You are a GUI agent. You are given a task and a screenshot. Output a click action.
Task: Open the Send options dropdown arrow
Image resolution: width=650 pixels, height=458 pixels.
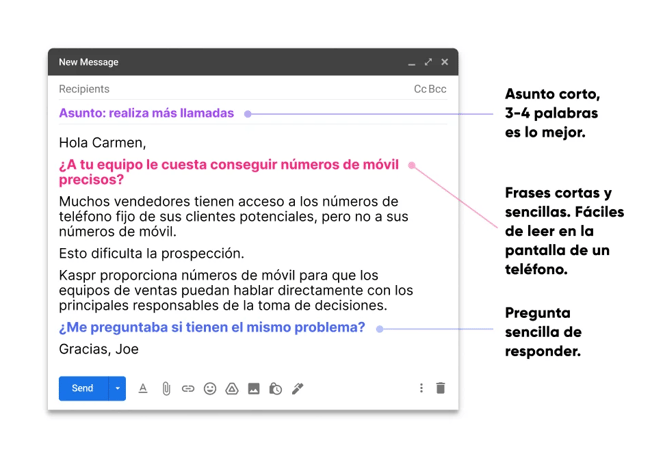(117, 388)
